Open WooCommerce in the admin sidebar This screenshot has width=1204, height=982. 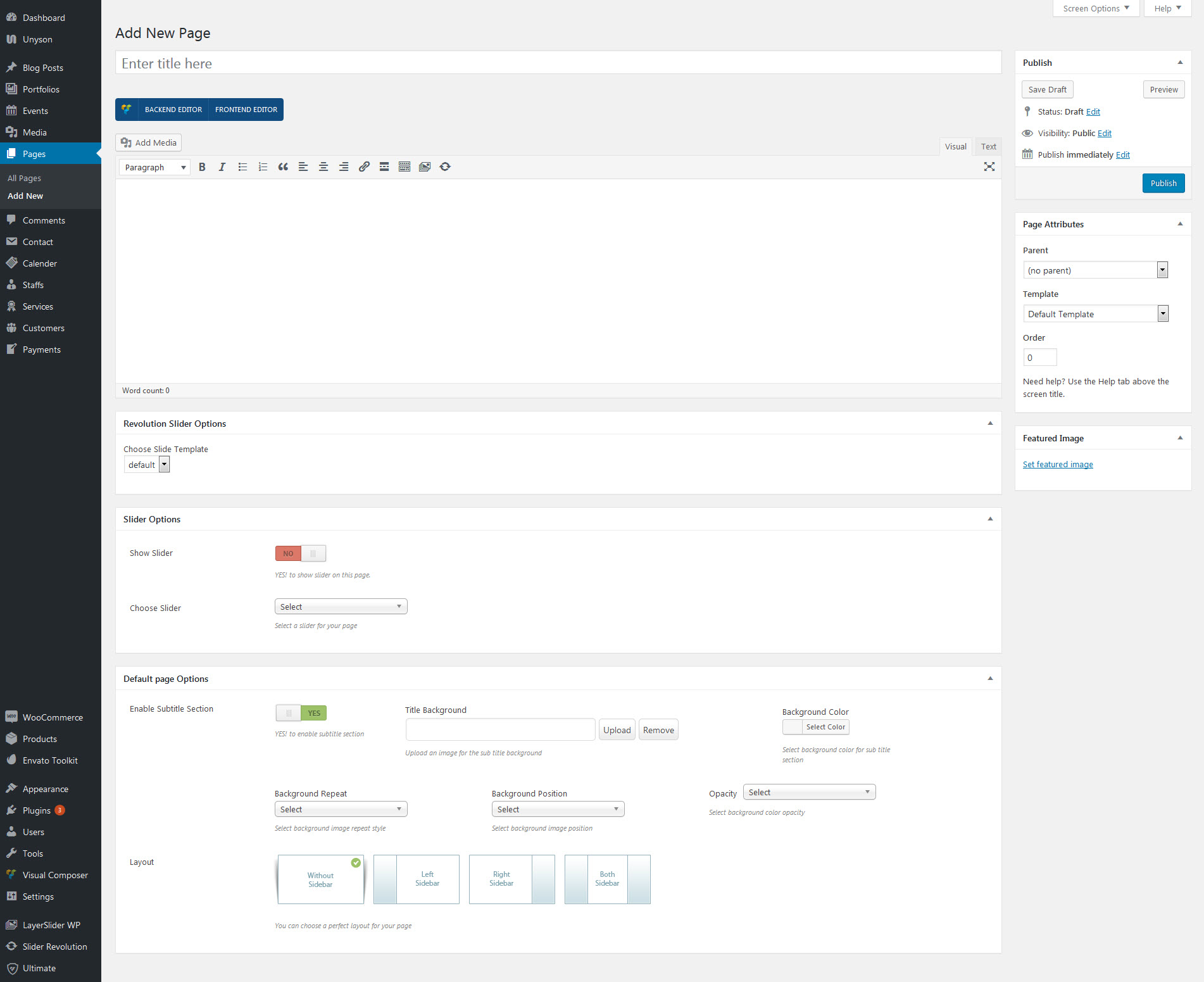[x=53, y=717]
